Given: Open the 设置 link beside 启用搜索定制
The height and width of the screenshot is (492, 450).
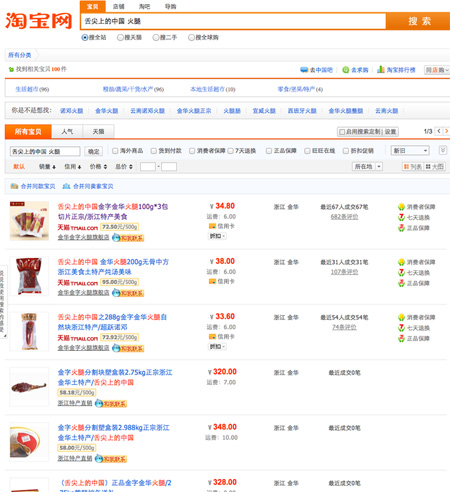Looking at the screenshot, I should click(390, 132).
